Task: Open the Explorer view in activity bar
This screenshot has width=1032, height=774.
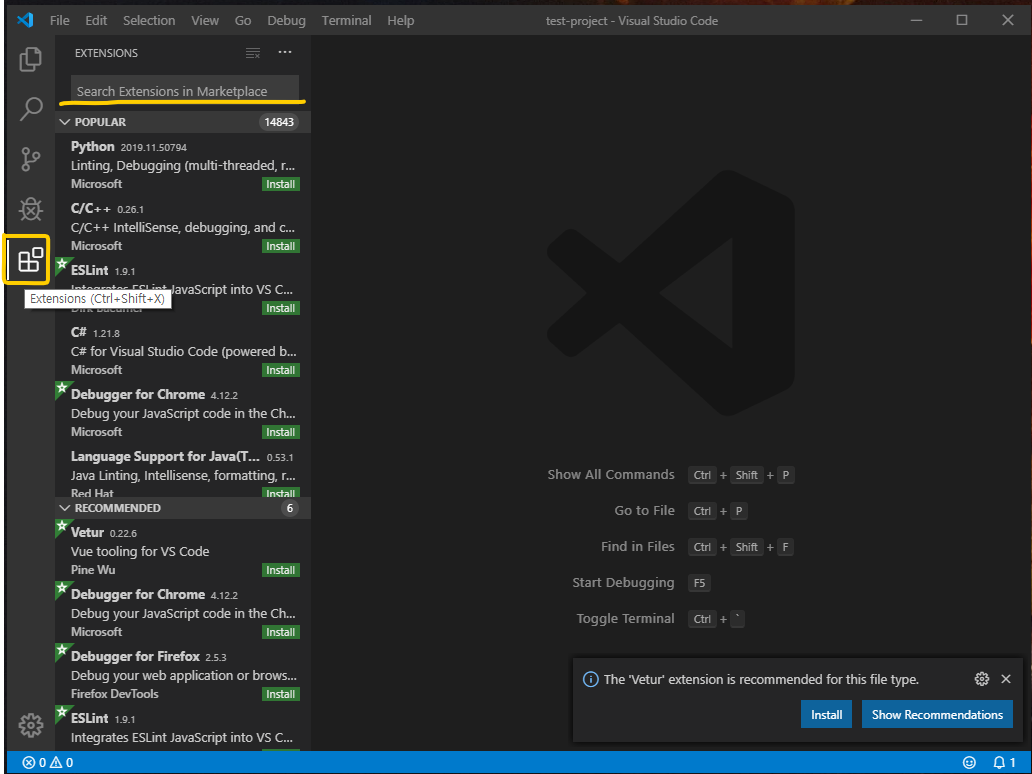Action: pos(30,59)
